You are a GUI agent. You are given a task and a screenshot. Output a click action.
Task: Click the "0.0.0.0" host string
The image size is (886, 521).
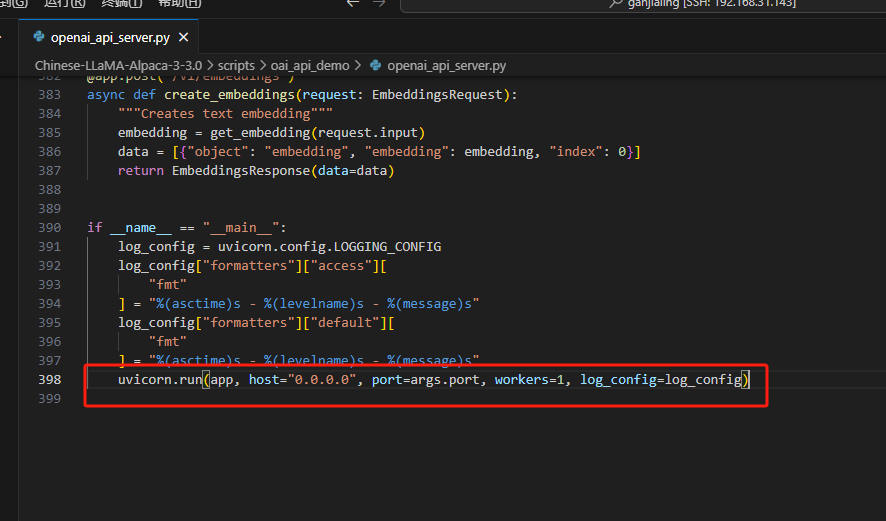point(322,379)
